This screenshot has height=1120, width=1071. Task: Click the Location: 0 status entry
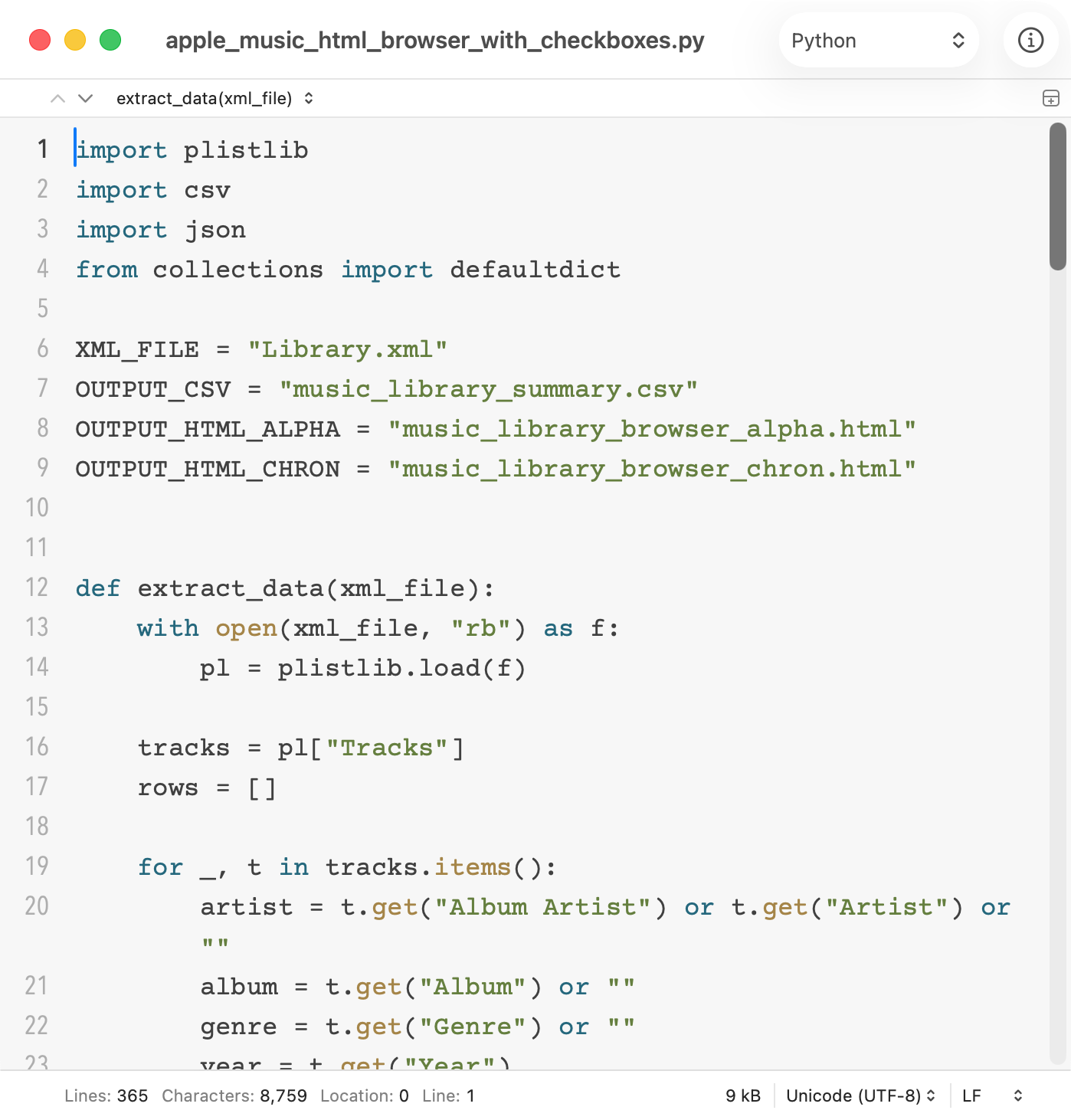[365, 1095]
